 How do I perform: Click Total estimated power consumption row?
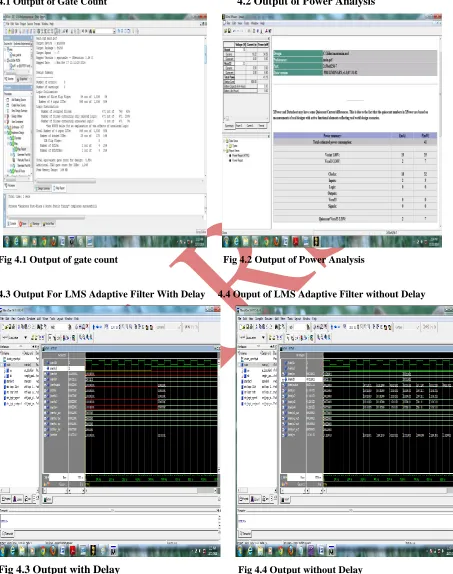tap(355, 142)
